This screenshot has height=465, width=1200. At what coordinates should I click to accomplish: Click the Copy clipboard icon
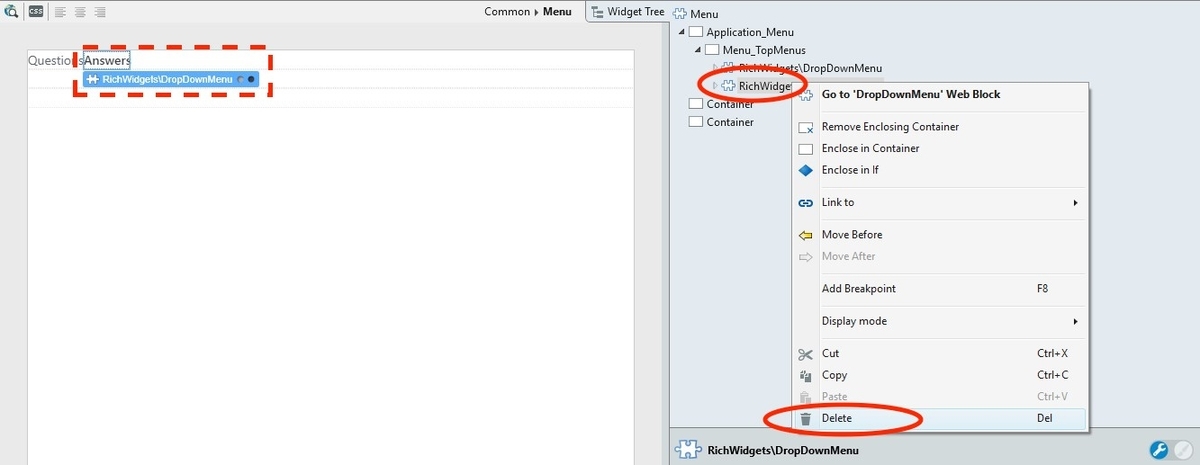806,375
